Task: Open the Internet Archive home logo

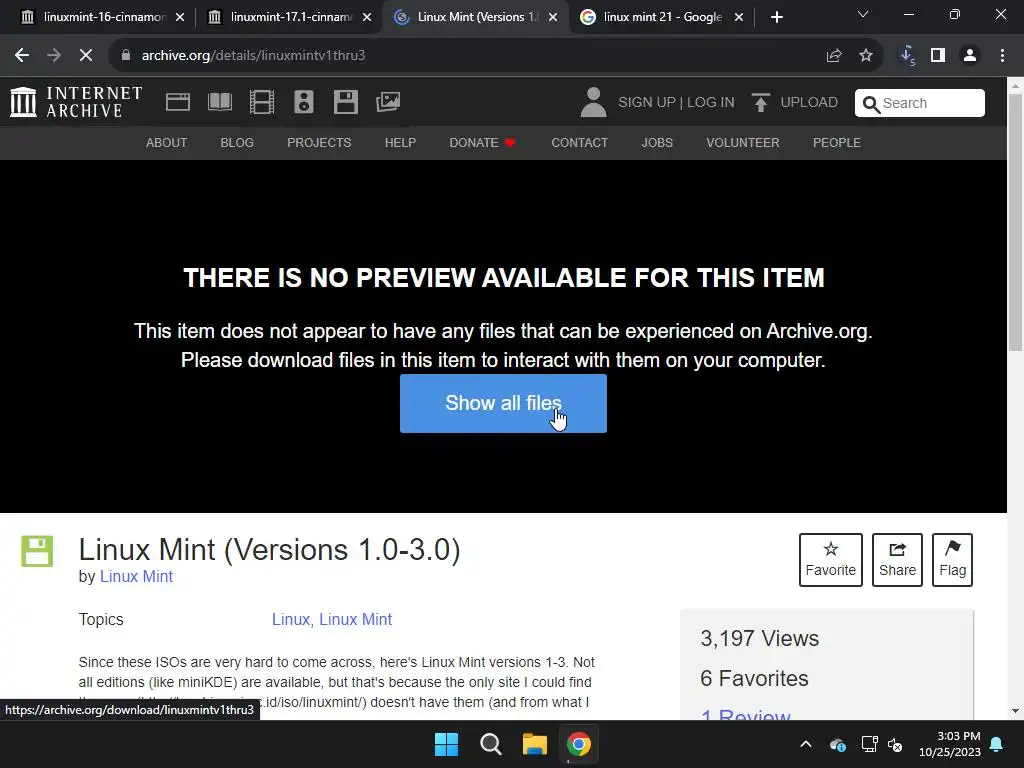Action: tap(76, 102)
